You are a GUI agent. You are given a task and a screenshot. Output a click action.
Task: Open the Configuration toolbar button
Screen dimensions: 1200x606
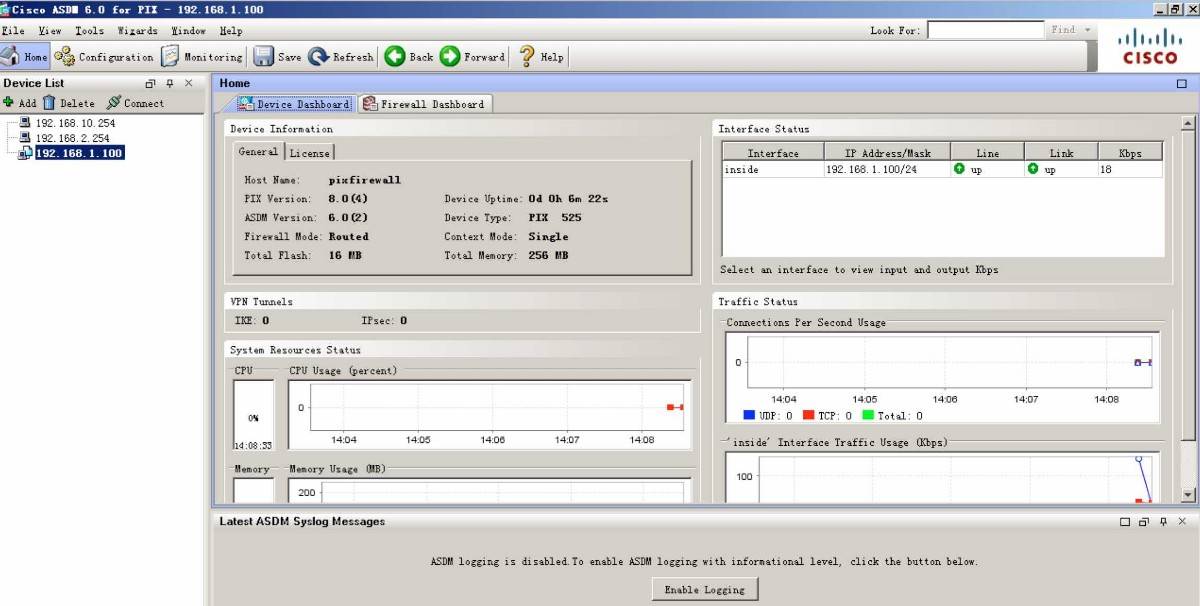[104, 57]
